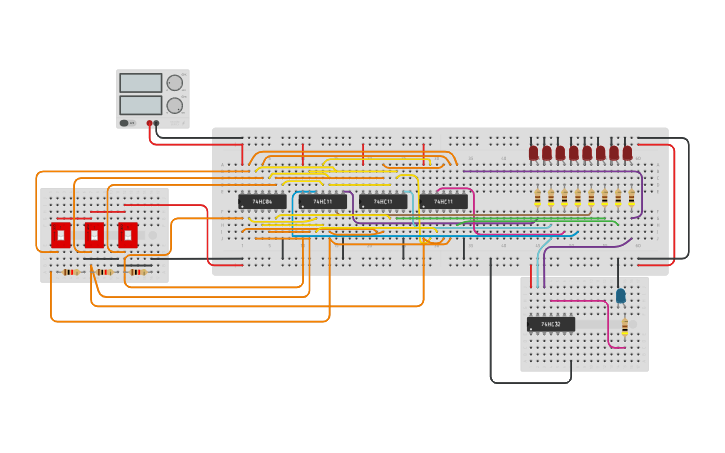Select the middle 74HC11 chip
The width and height of the screenshot is (725, 453).
[383, 202]
